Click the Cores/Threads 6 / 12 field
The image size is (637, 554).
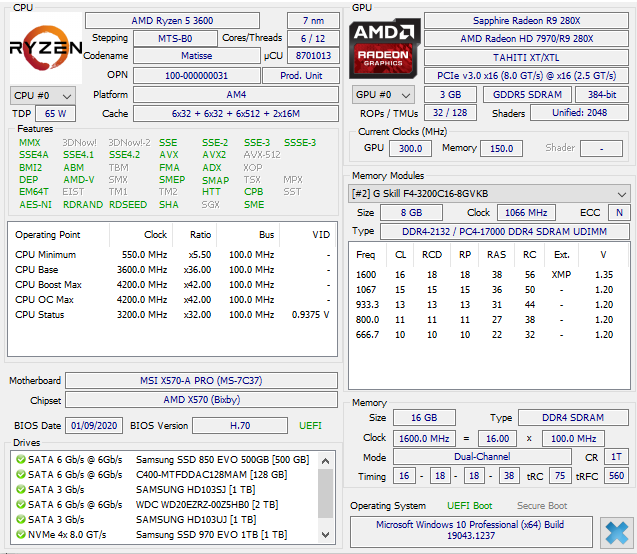[x=313, y=39]
